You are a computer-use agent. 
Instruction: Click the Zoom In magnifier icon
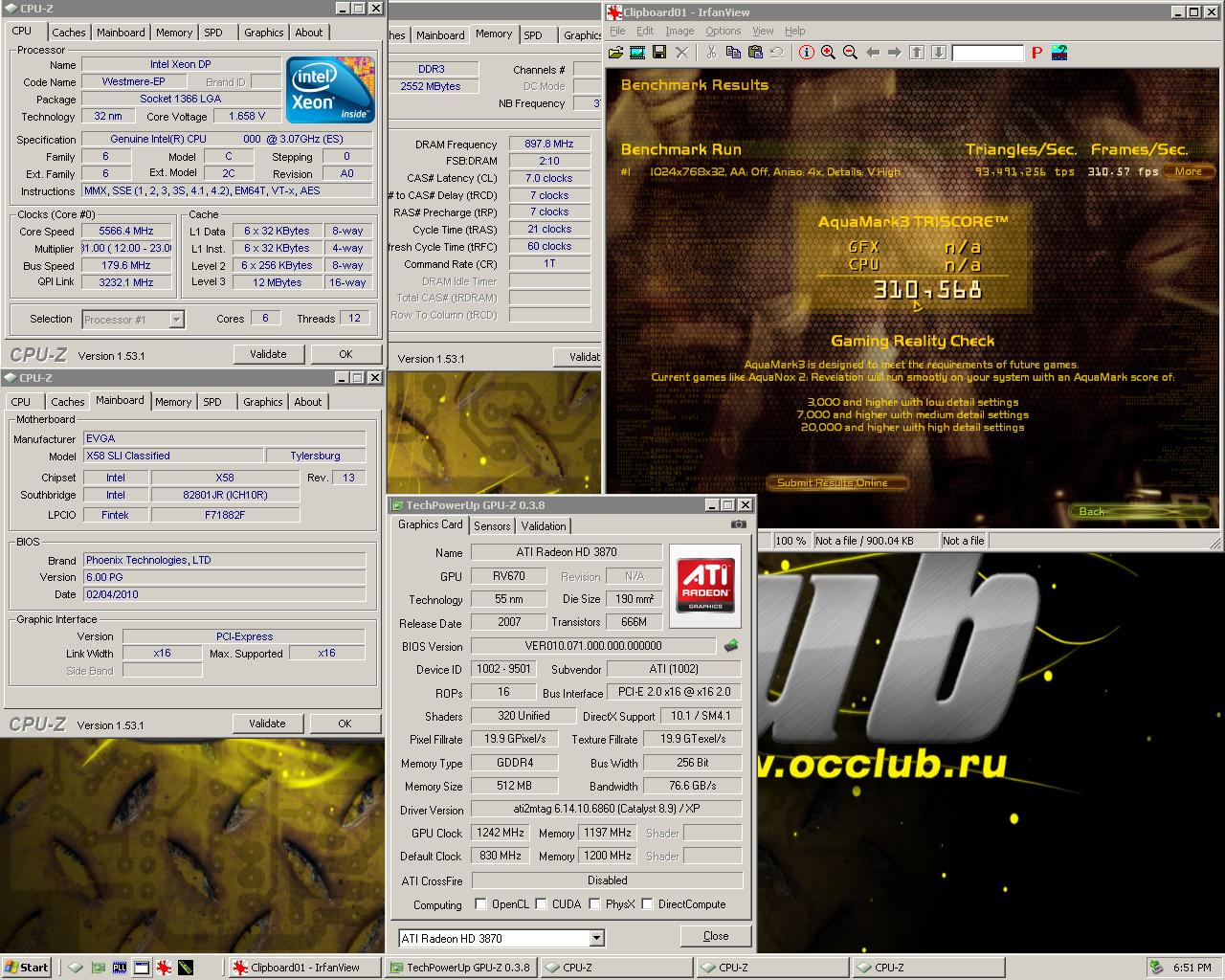click(828, 53)
